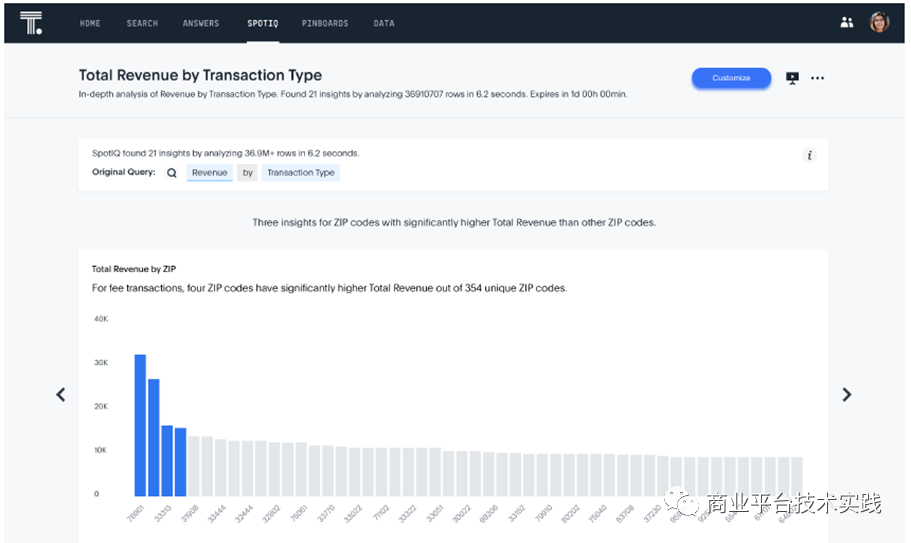Click the magnifier icon beside Original Query
Viewport: 911px width, 543px height.
click(172, 173)
